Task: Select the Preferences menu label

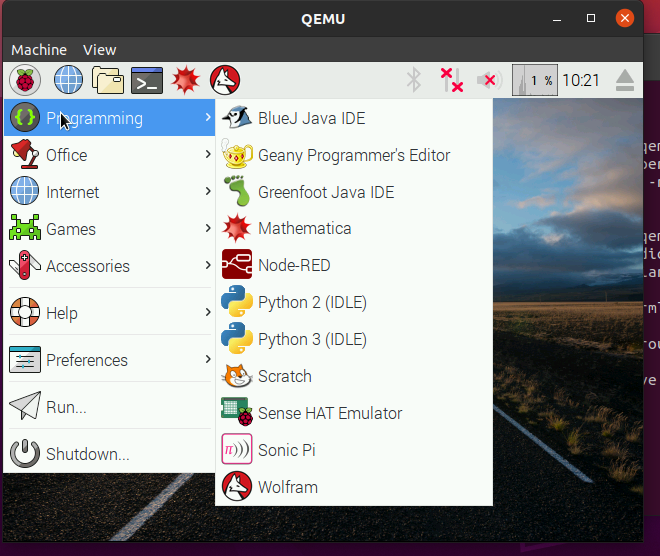Action: point(87,361)
